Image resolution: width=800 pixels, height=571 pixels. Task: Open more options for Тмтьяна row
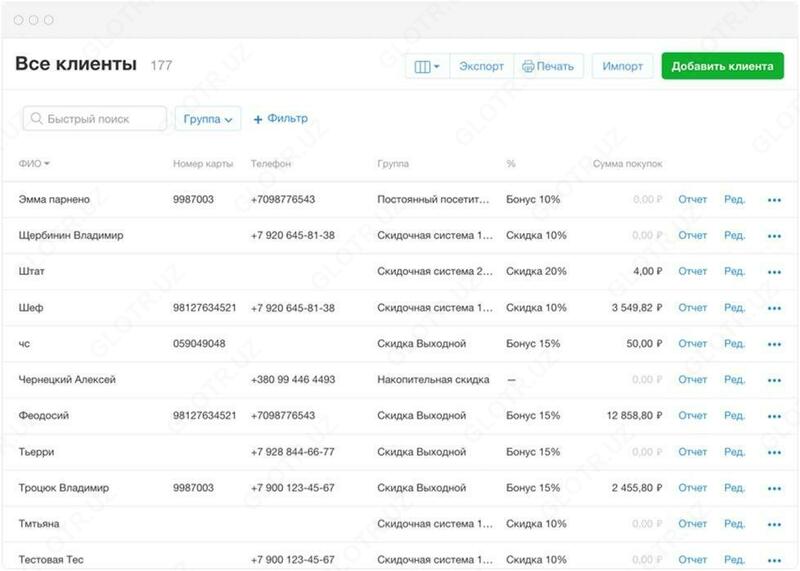pos(774,525)
